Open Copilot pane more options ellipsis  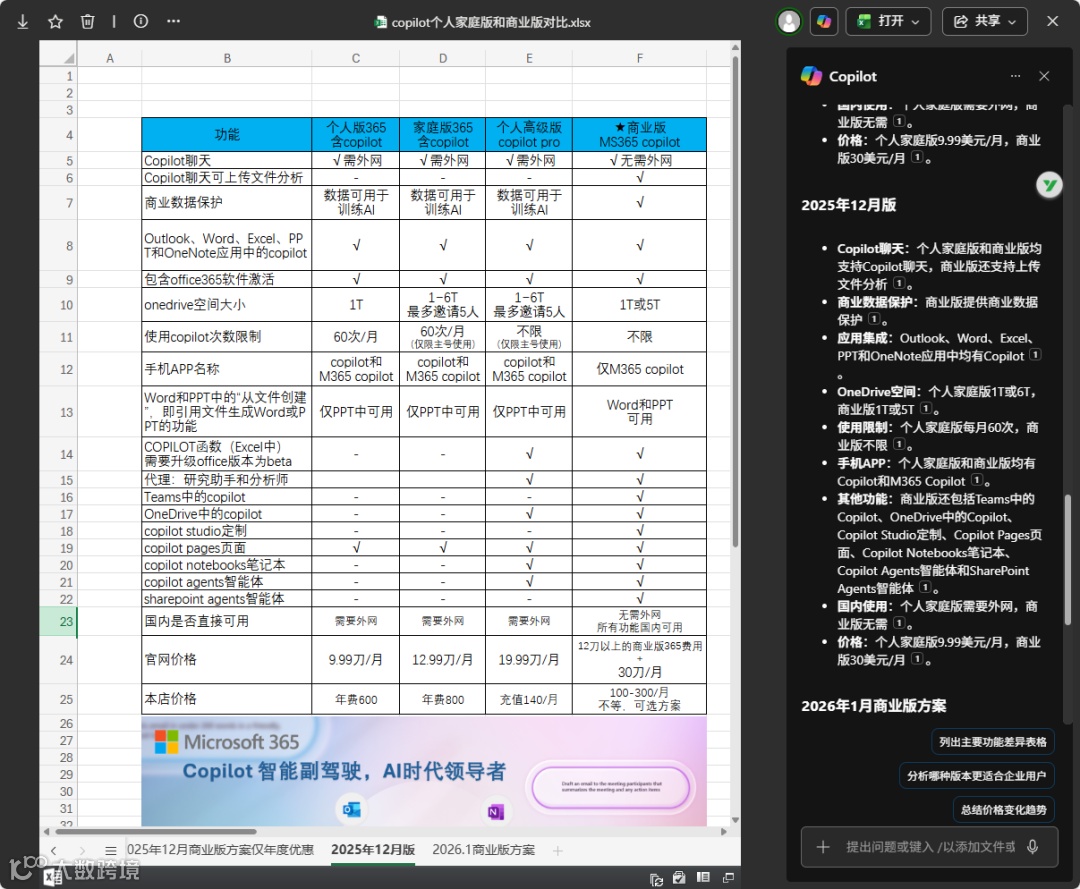1015,76
